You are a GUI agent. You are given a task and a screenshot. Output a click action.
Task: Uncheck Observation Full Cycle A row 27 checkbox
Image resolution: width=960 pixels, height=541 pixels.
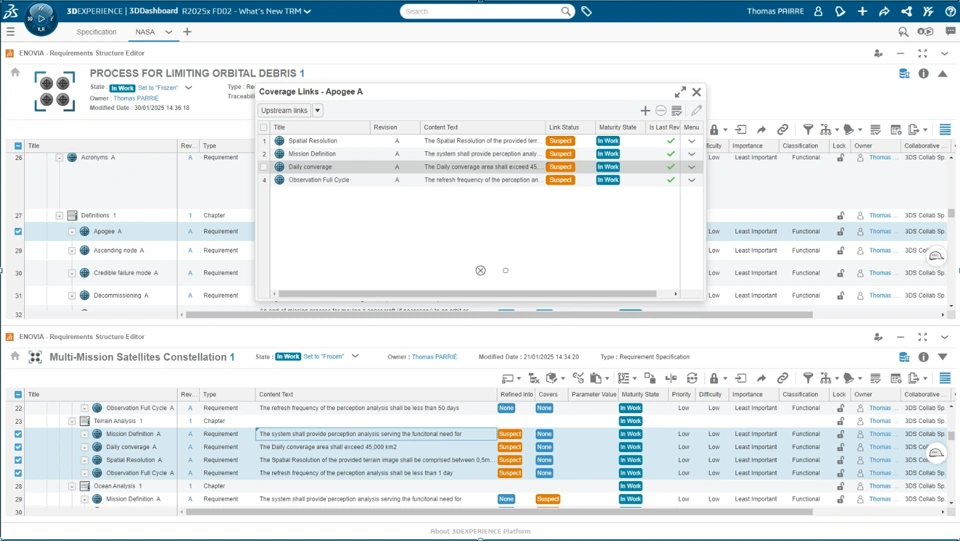[18, 473]
